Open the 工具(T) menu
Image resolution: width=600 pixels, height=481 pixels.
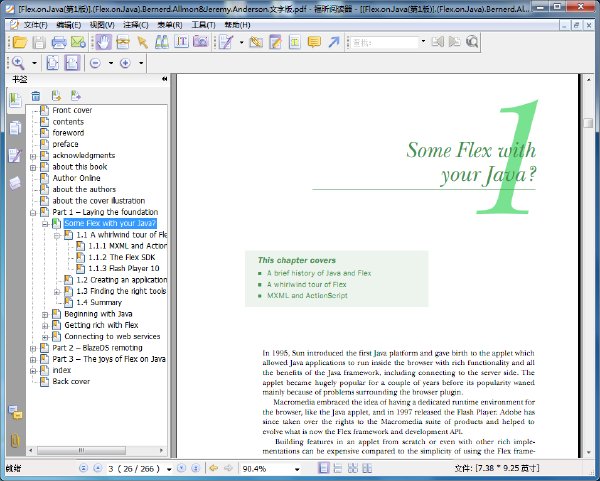pyautogui.click(x=203, y=25)
